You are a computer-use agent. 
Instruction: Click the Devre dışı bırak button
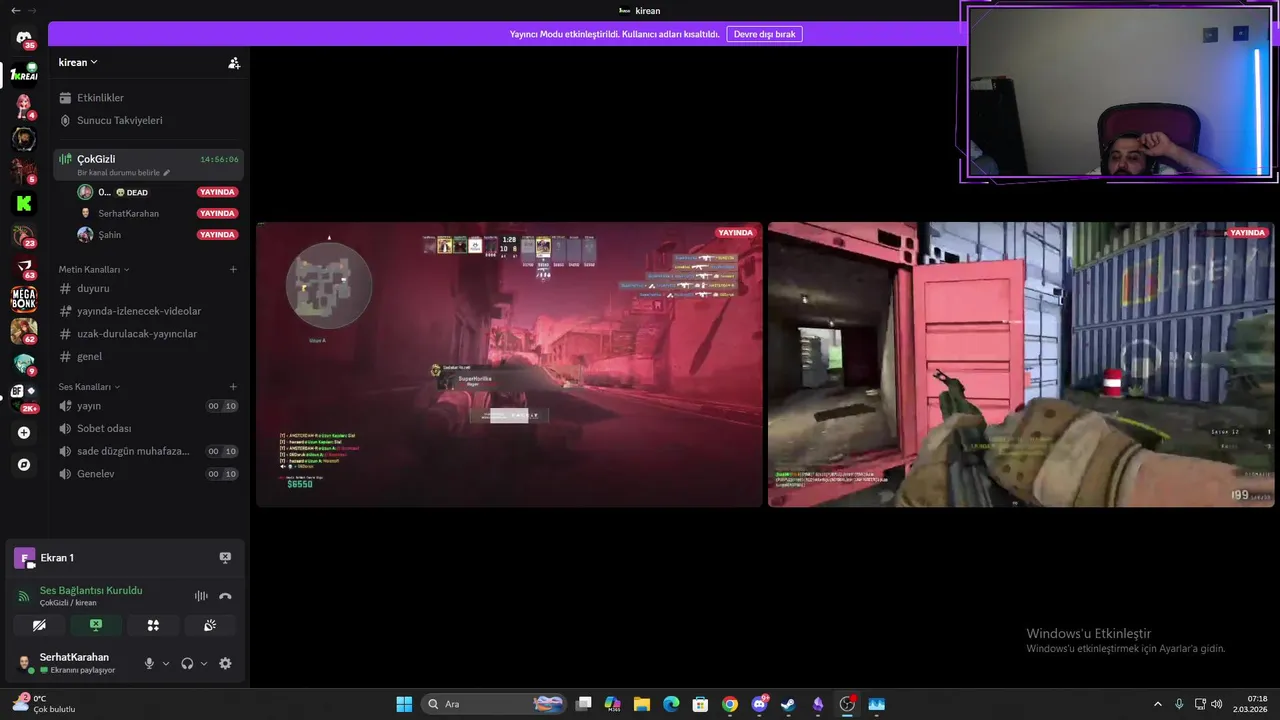pyautogui.click(x=764, y=34)
